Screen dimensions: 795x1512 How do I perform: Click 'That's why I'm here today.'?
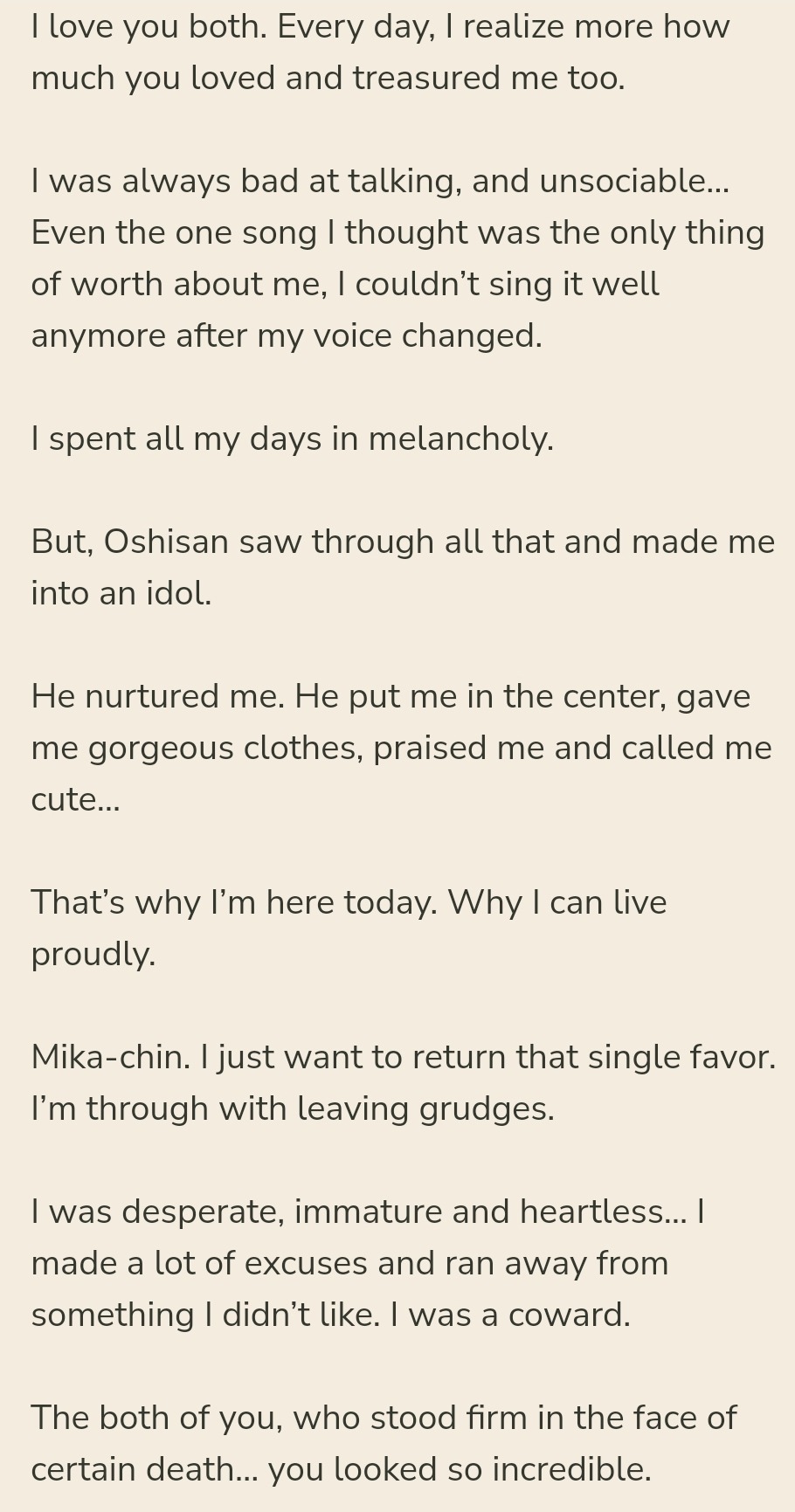pos(234,903)
